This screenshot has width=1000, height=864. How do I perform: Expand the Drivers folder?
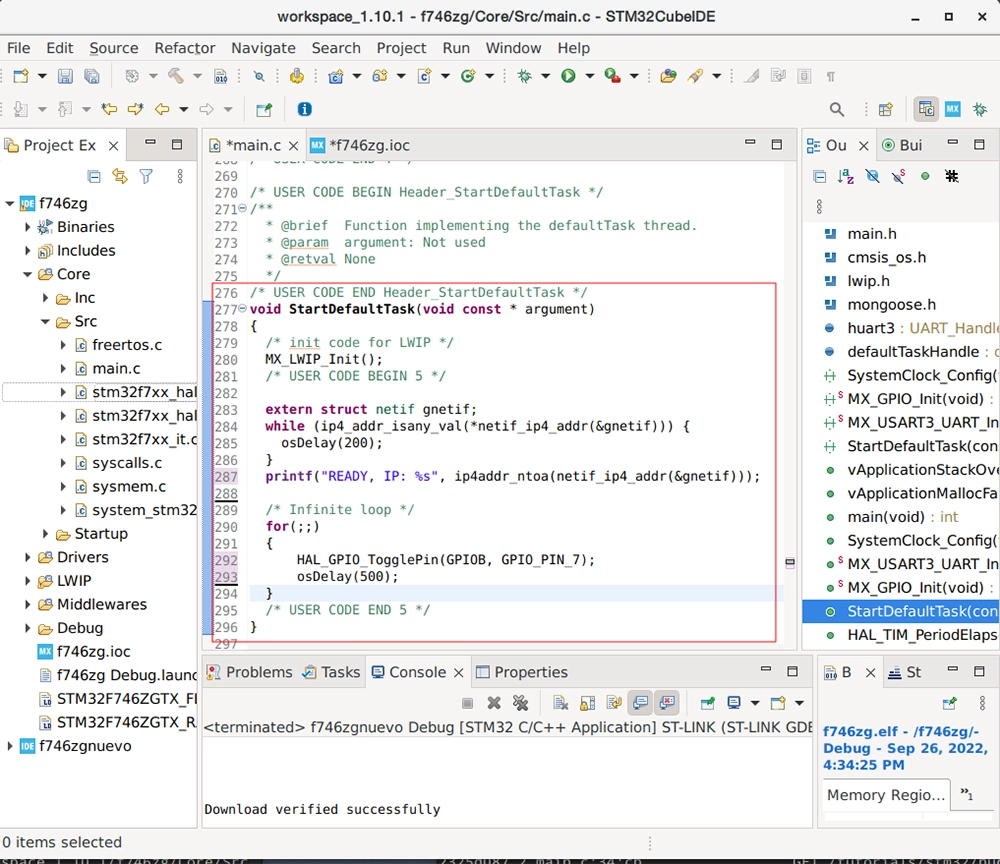(x=29, y=557)
